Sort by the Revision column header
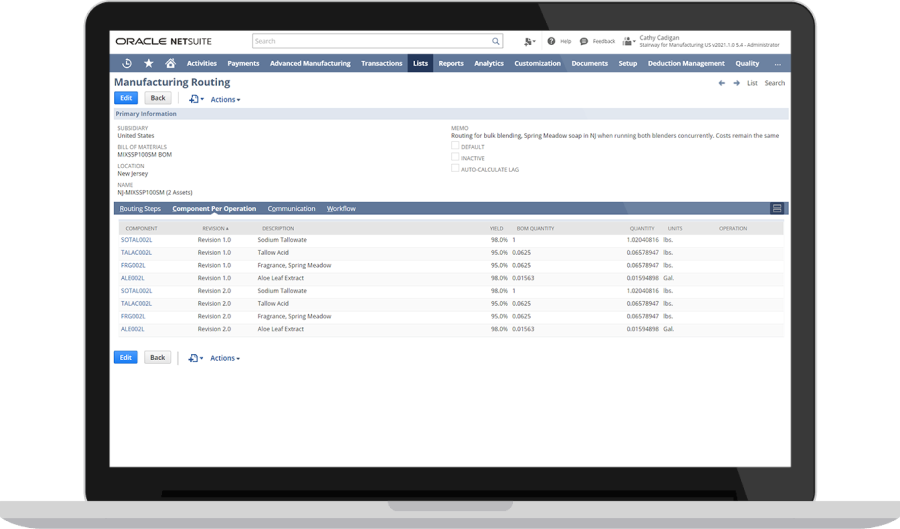Viewport: 900px width, 529px height. pos(215,228)
